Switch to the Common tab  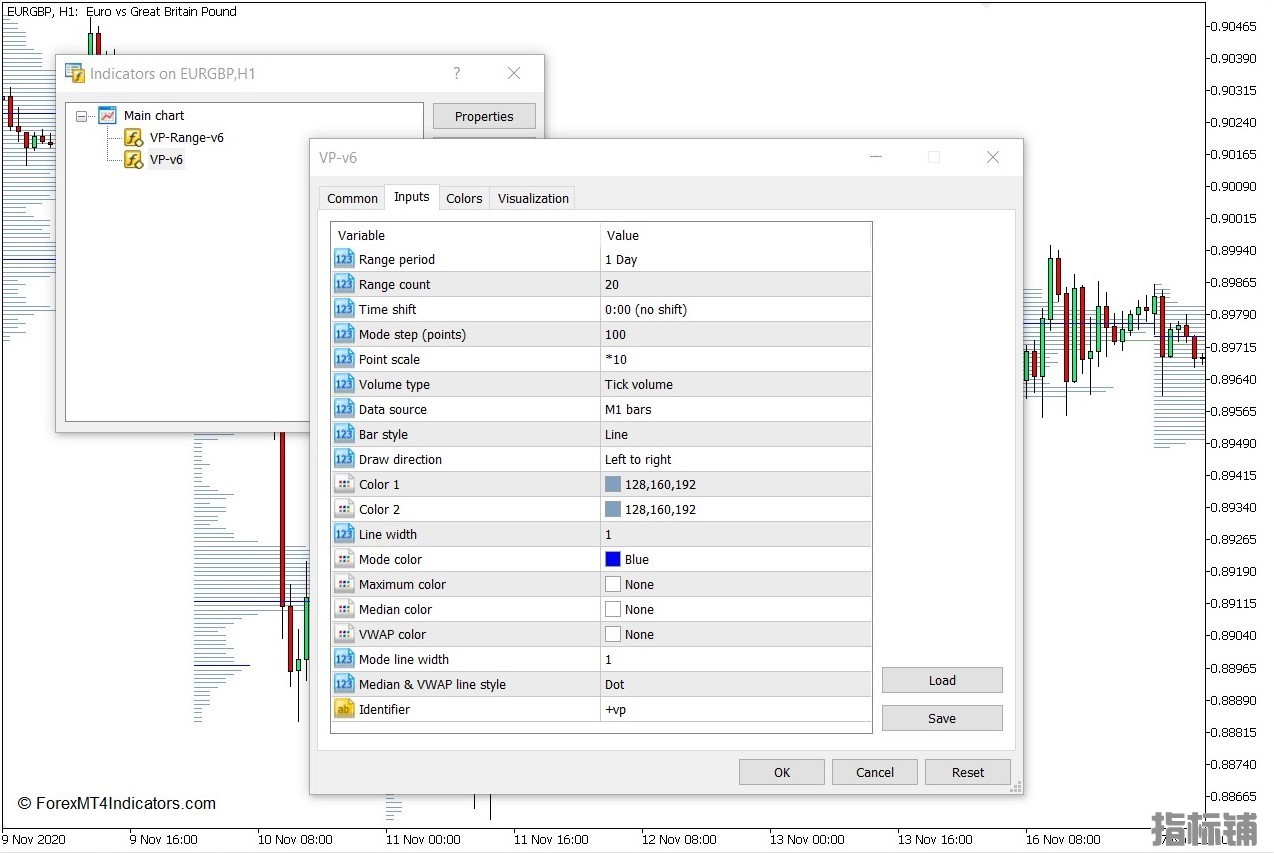coord(353,198)
